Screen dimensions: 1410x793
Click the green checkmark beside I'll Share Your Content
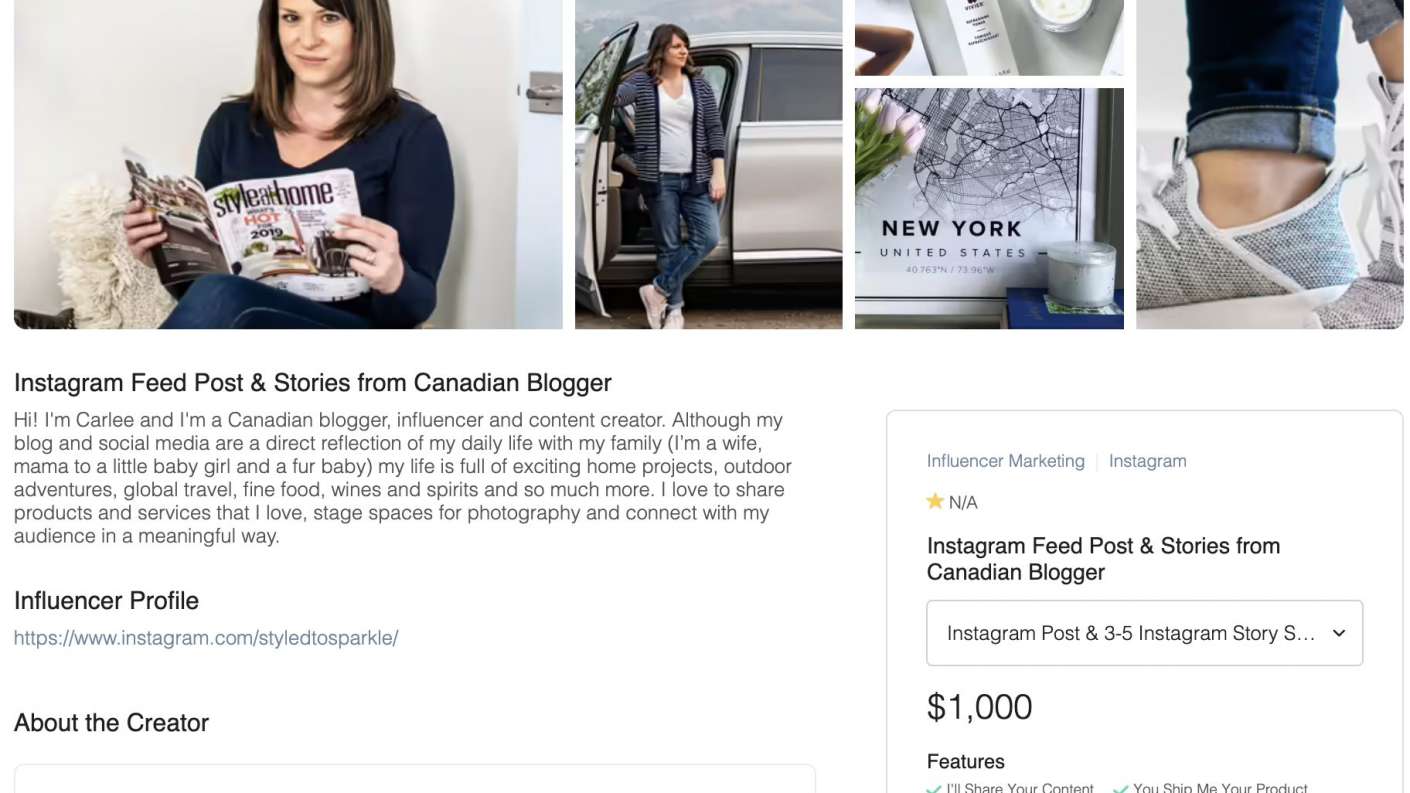934,788
